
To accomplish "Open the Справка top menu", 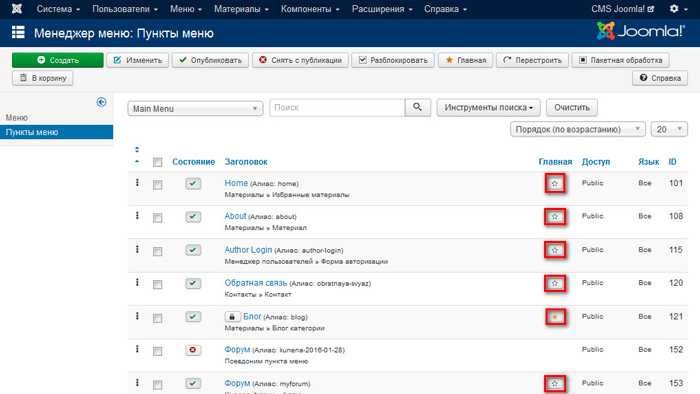I will click(x=445, y=9).
